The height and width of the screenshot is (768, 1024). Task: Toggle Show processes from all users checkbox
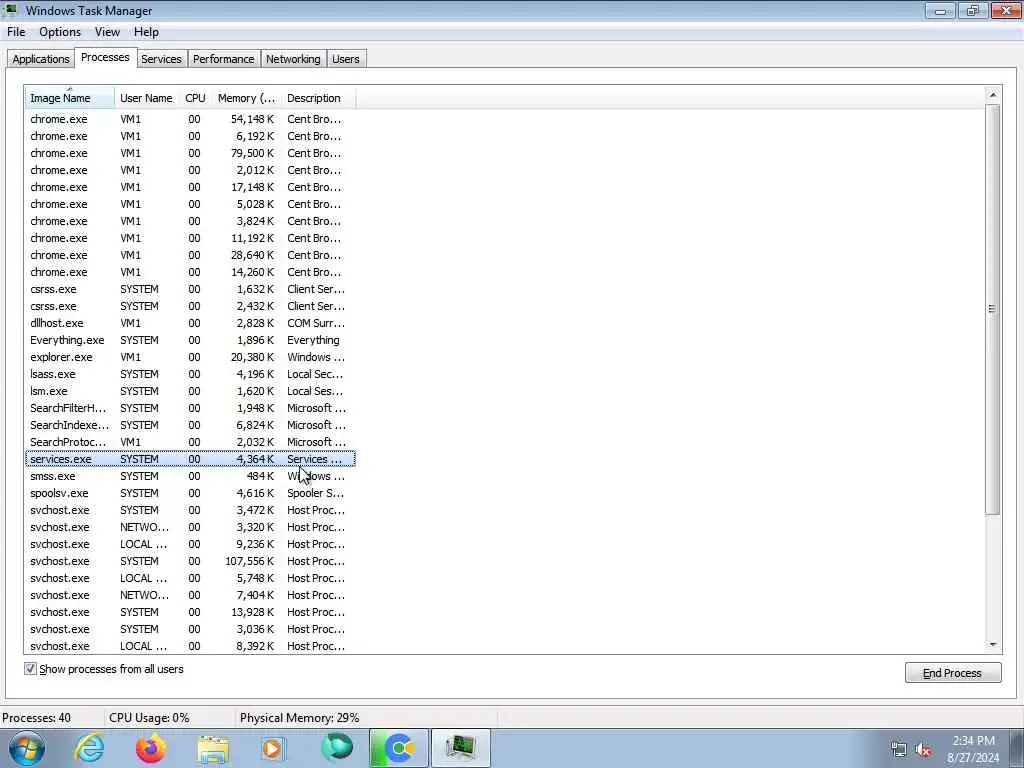[x=30, y=669]
